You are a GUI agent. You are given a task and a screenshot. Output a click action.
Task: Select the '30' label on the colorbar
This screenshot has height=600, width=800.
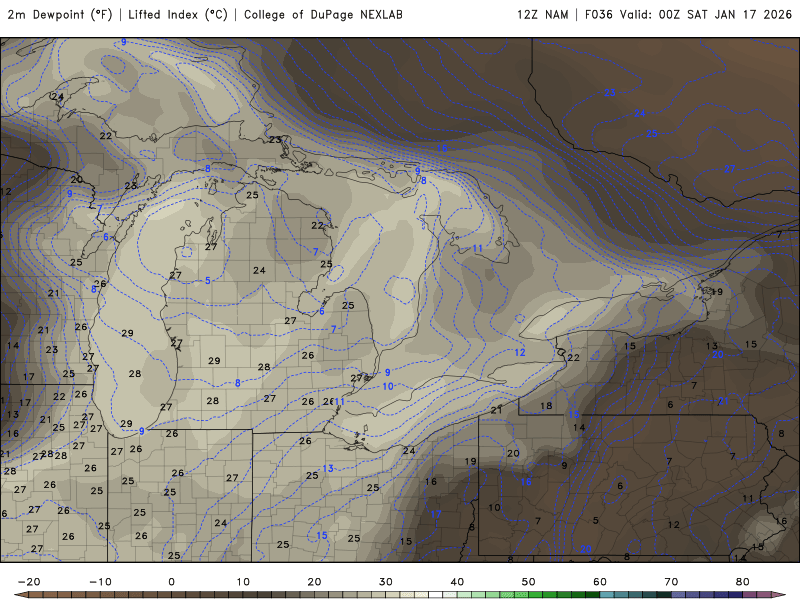pos(386,582)
